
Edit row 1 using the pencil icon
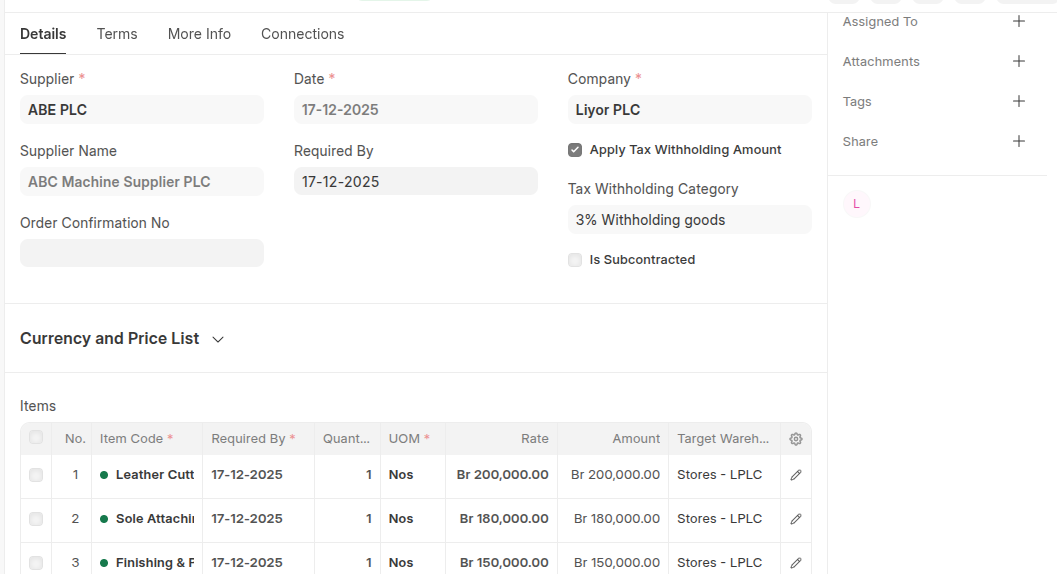click(x=796, y=475)
